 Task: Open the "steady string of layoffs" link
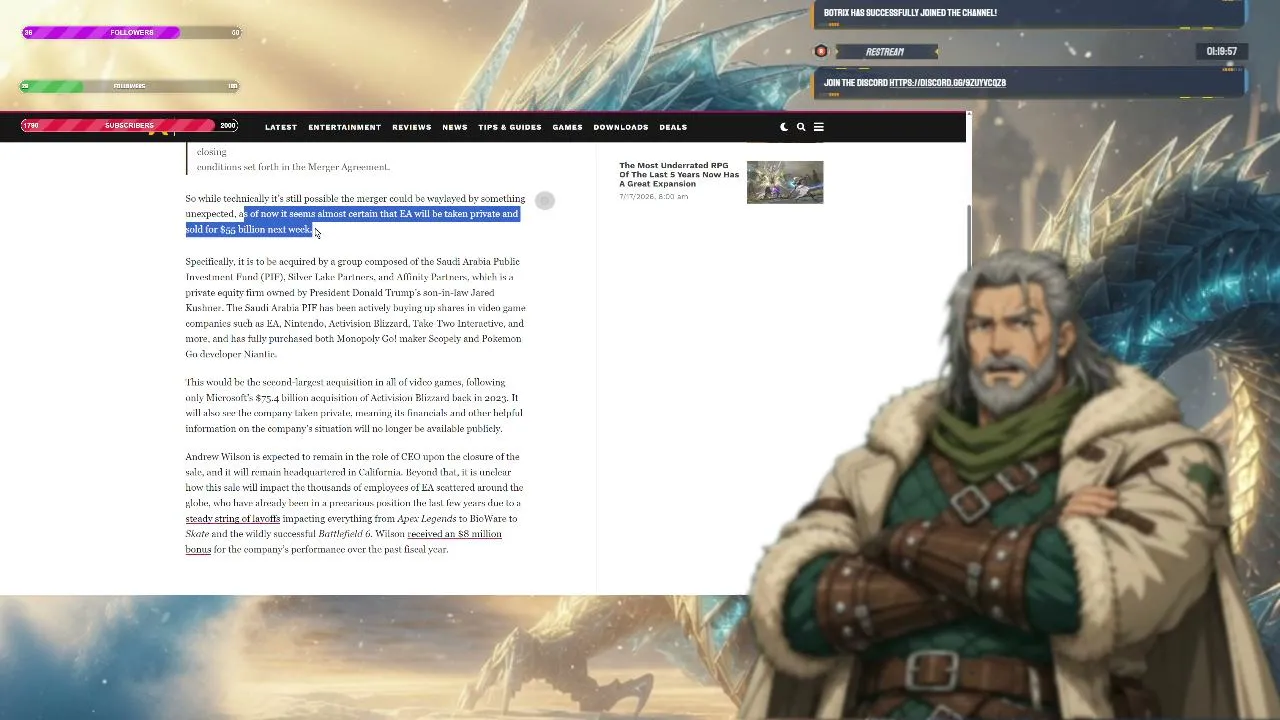233,519
